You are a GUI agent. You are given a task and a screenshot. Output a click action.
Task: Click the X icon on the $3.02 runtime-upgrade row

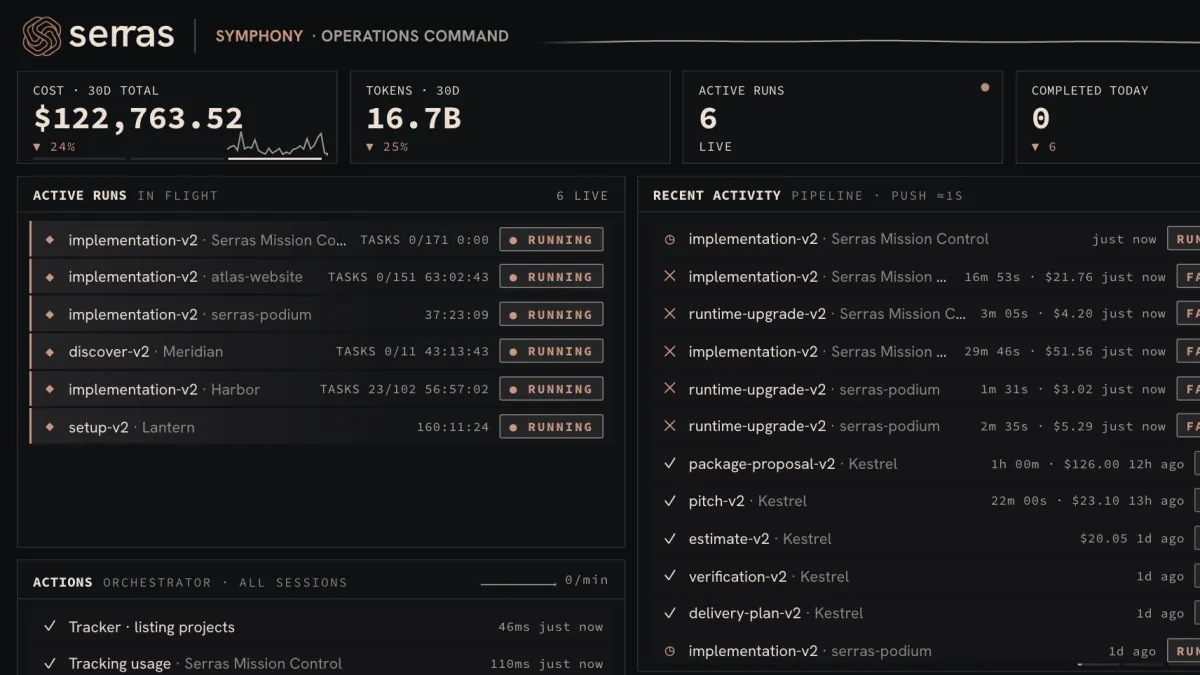(x=670, y=389)
